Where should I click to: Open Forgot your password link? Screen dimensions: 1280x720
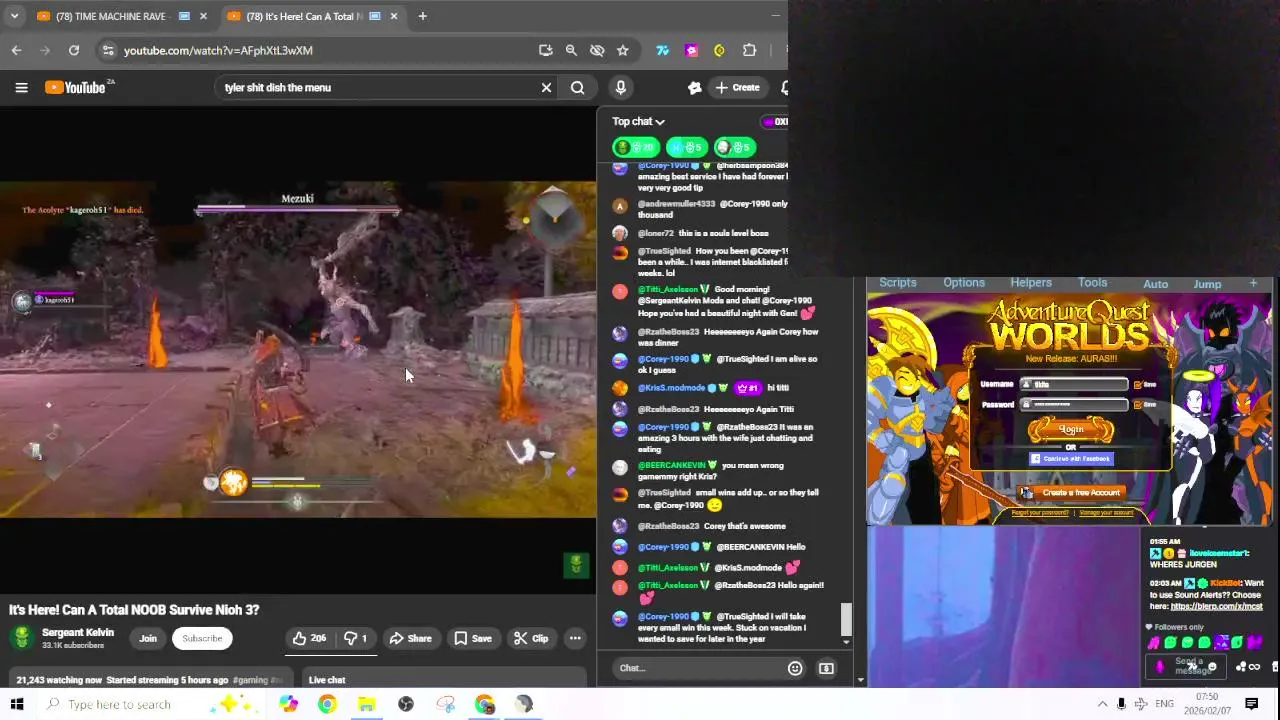pos(1040,513)
